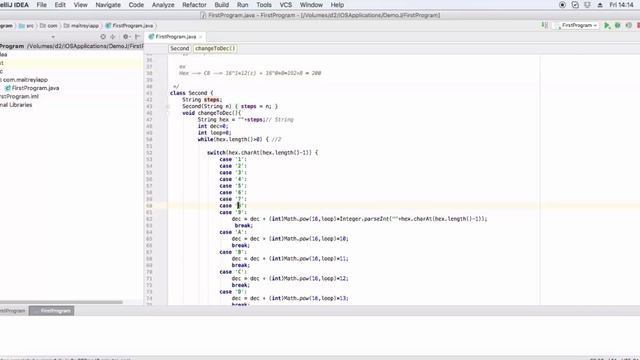
Task: Click the eject icon in macOS menu bar
Action: click(x=600, y=5)
